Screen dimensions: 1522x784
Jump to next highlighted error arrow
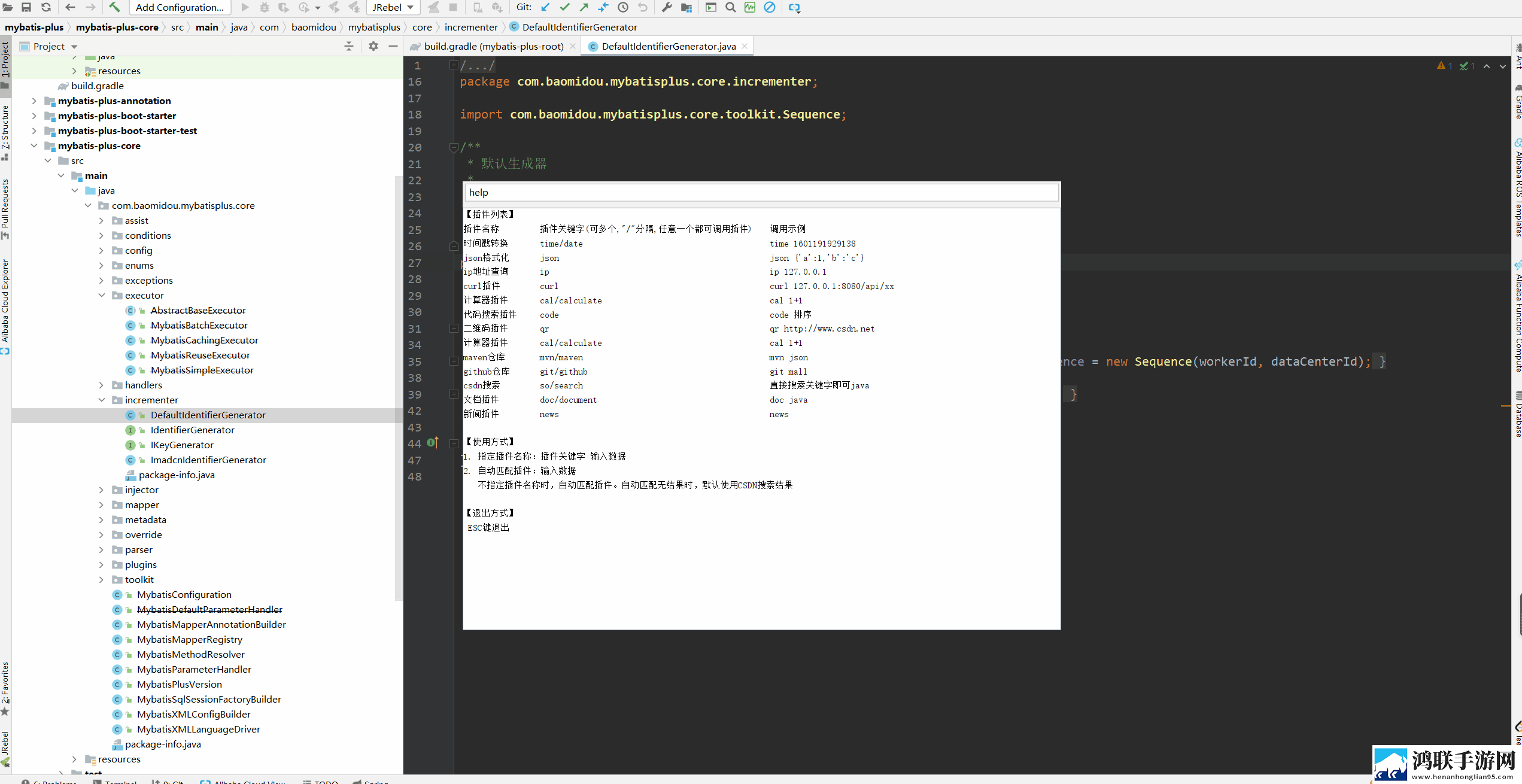[x=1503, y=66]
